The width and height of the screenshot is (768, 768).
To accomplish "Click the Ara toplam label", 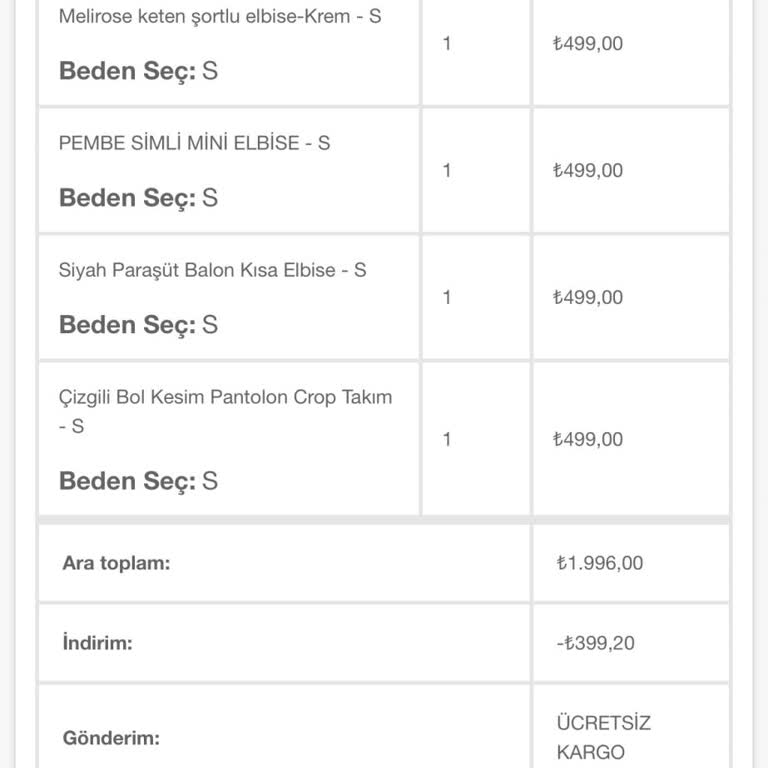I will 116,563.
